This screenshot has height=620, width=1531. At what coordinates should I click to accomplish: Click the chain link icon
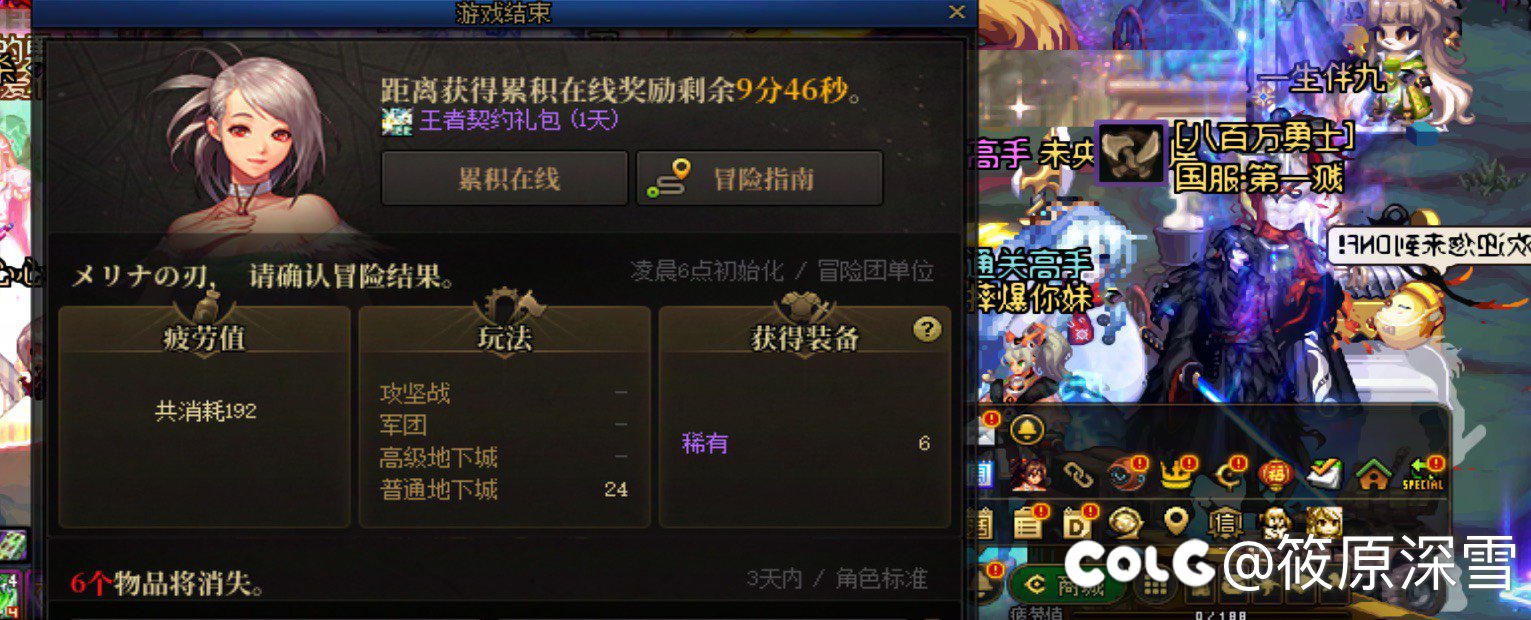tap(1078, 476)
